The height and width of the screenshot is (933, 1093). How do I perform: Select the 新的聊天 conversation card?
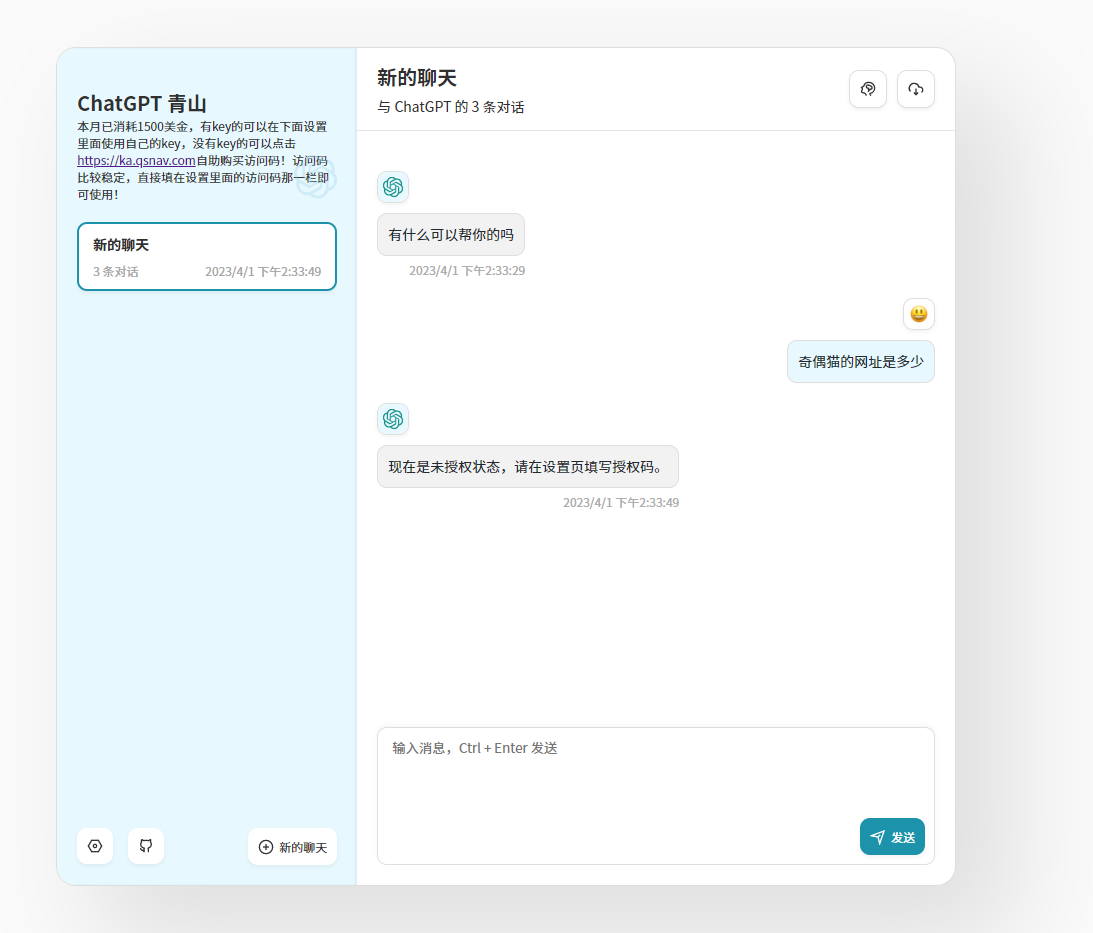(207, 257)
